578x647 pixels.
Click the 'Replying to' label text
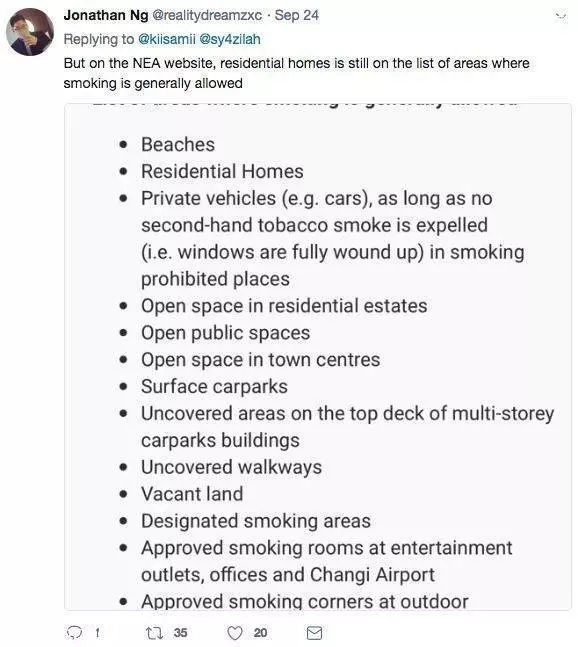point(99,39)
